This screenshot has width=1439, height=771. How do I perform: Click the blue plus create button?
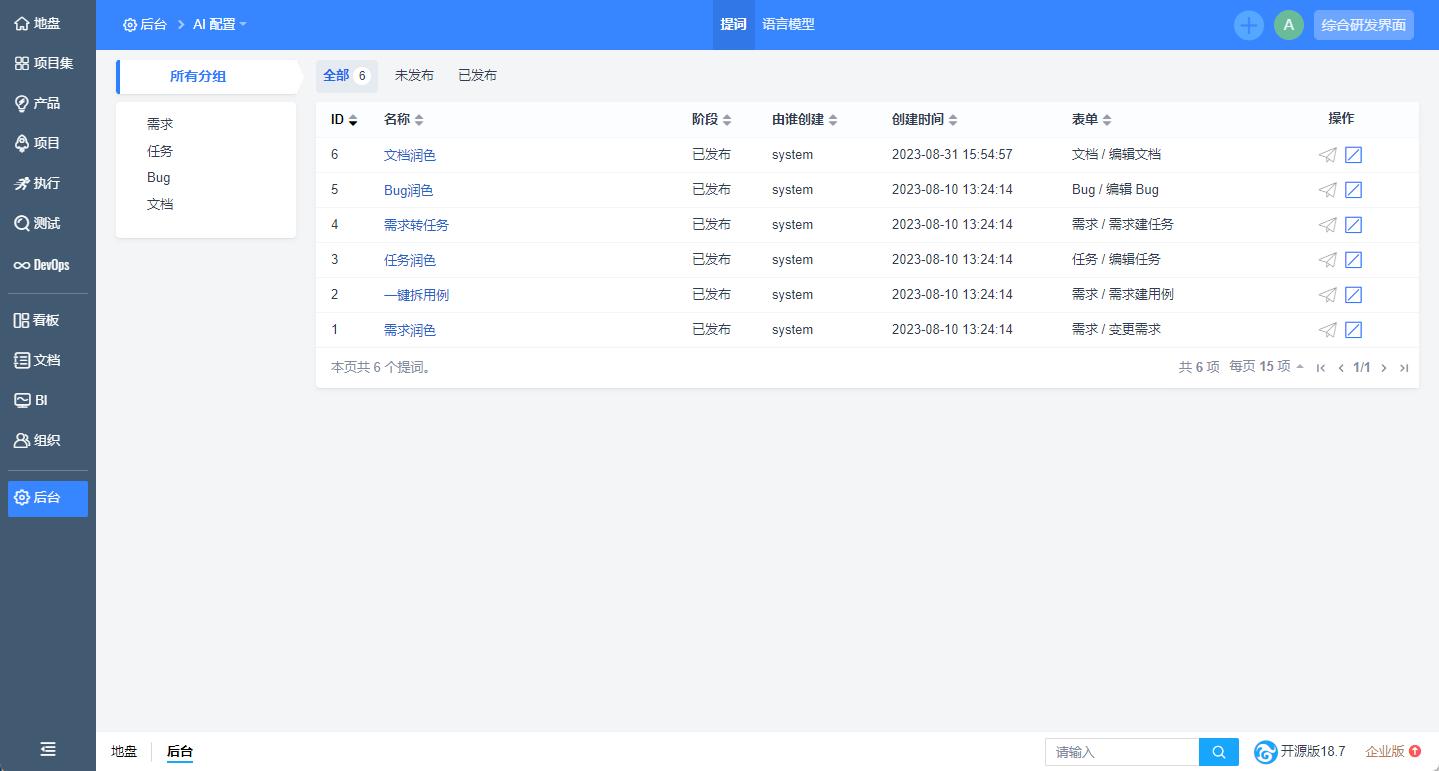1248,25
